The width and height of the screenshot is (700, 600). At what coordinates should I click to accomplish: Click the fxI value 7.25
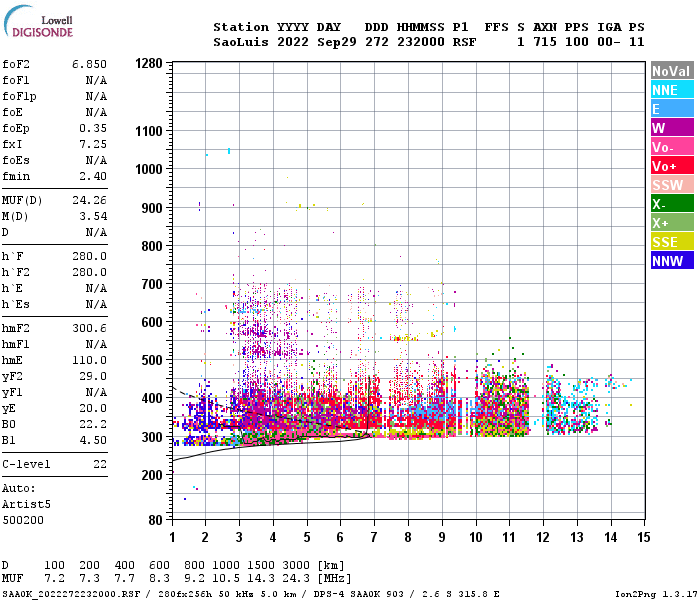point(93,144)
